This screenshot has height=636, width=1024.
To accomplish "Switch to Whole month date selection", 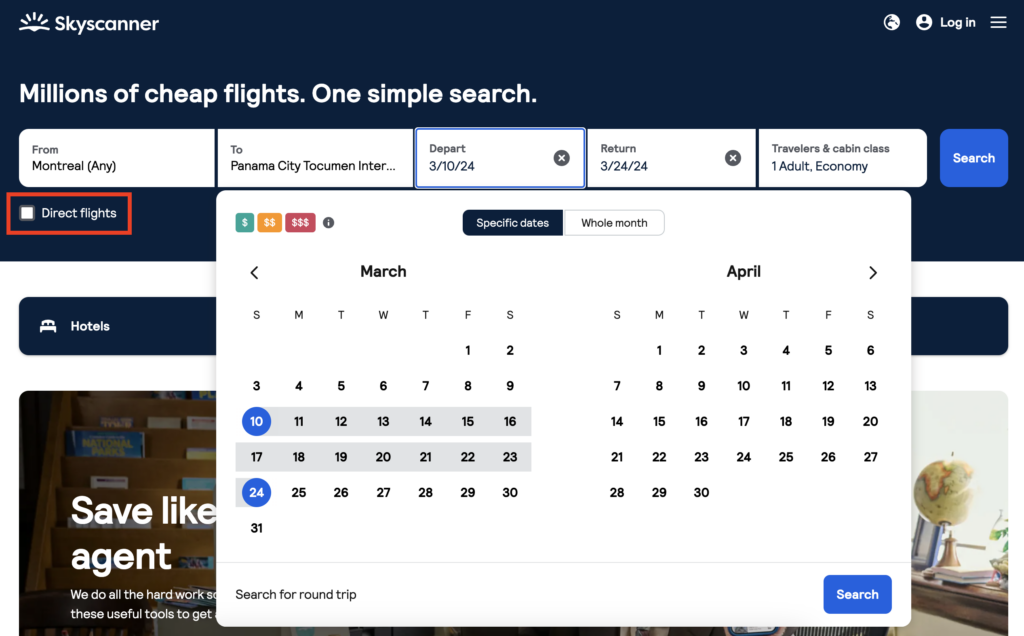I will coord(614,222).
